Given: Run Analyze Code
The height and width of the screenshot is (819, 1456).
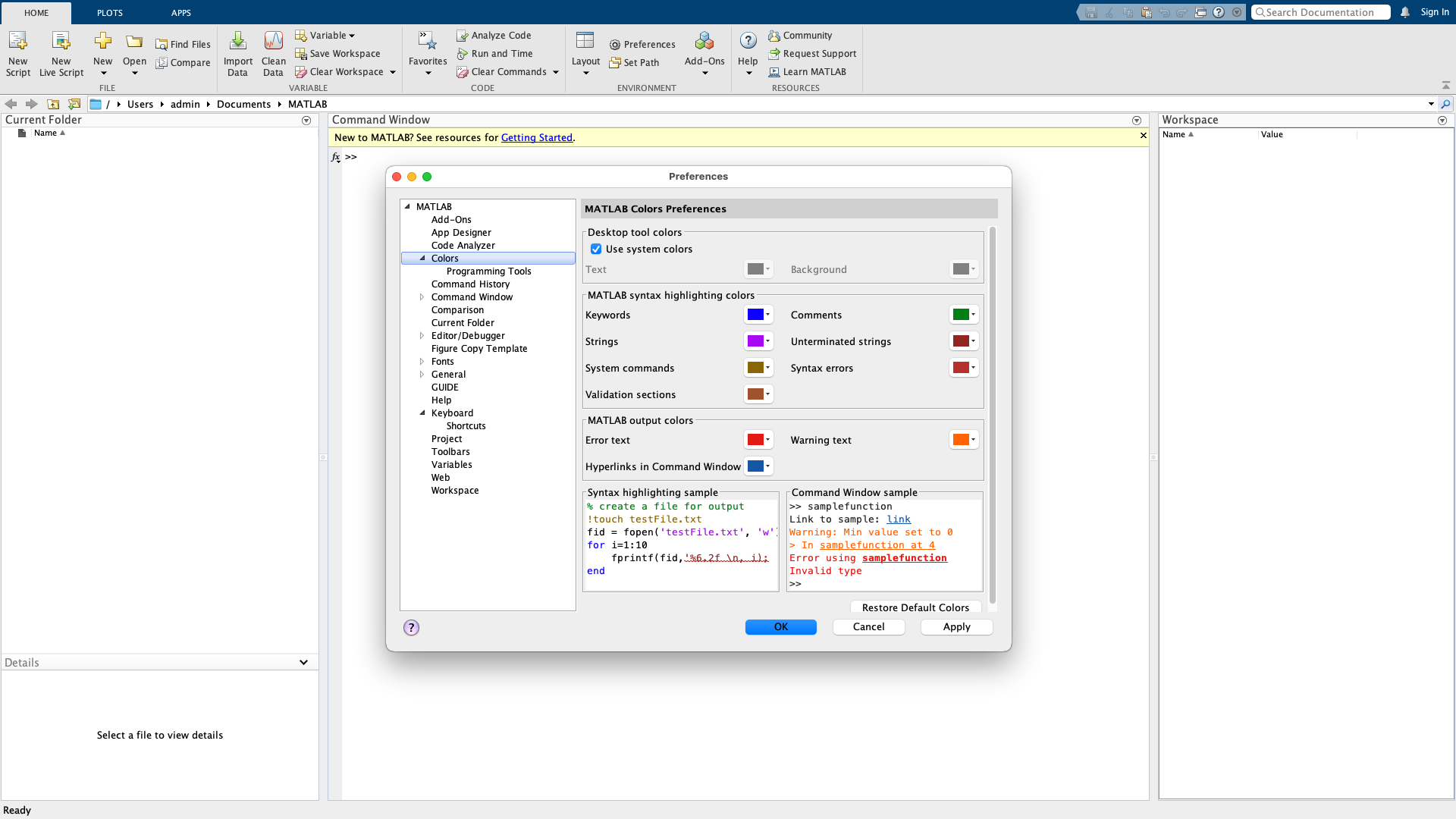Looking at the screenshot, I should [494, 36].
